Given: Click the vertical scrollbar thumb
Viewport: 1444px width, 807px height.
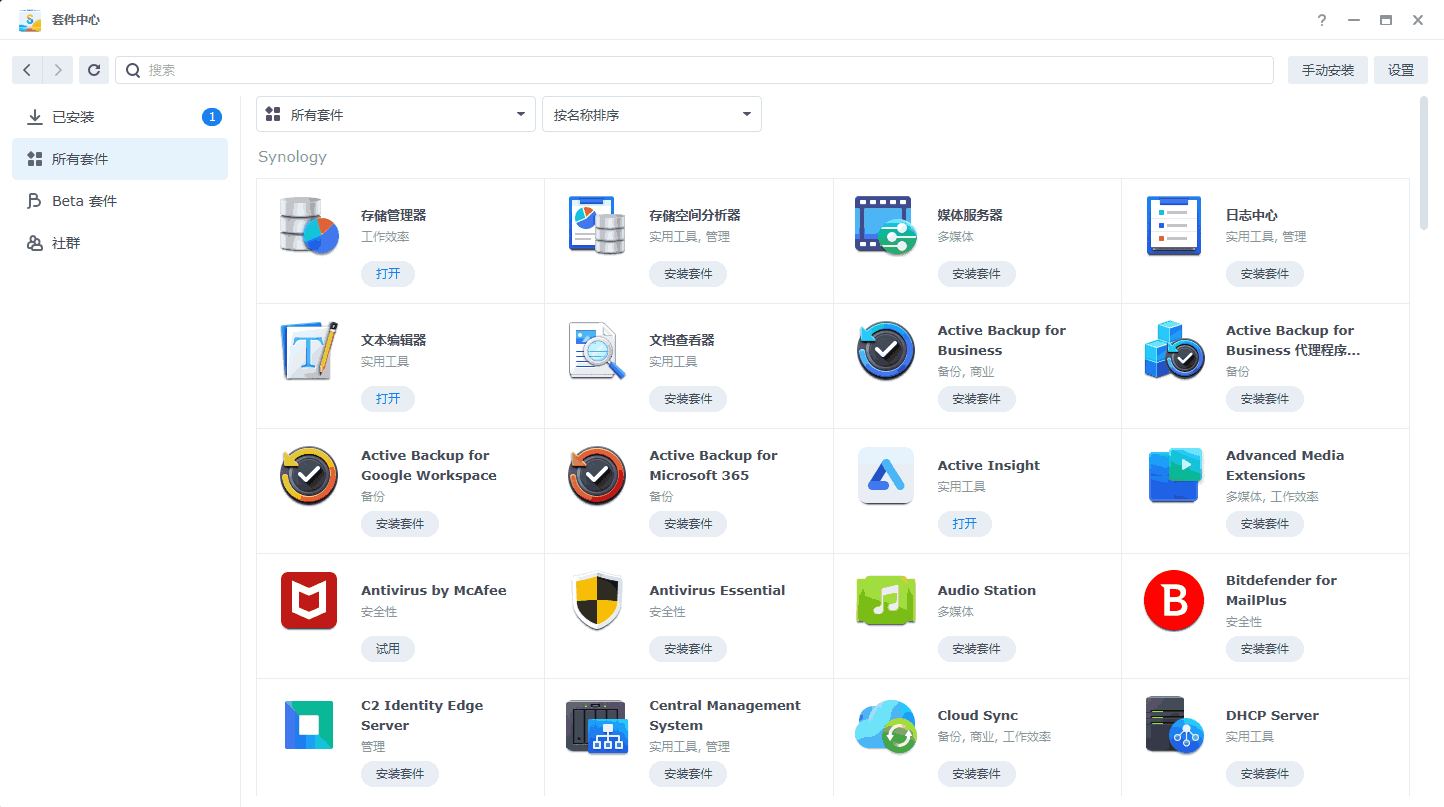Looking at the screenshot, I should 1424,163.
